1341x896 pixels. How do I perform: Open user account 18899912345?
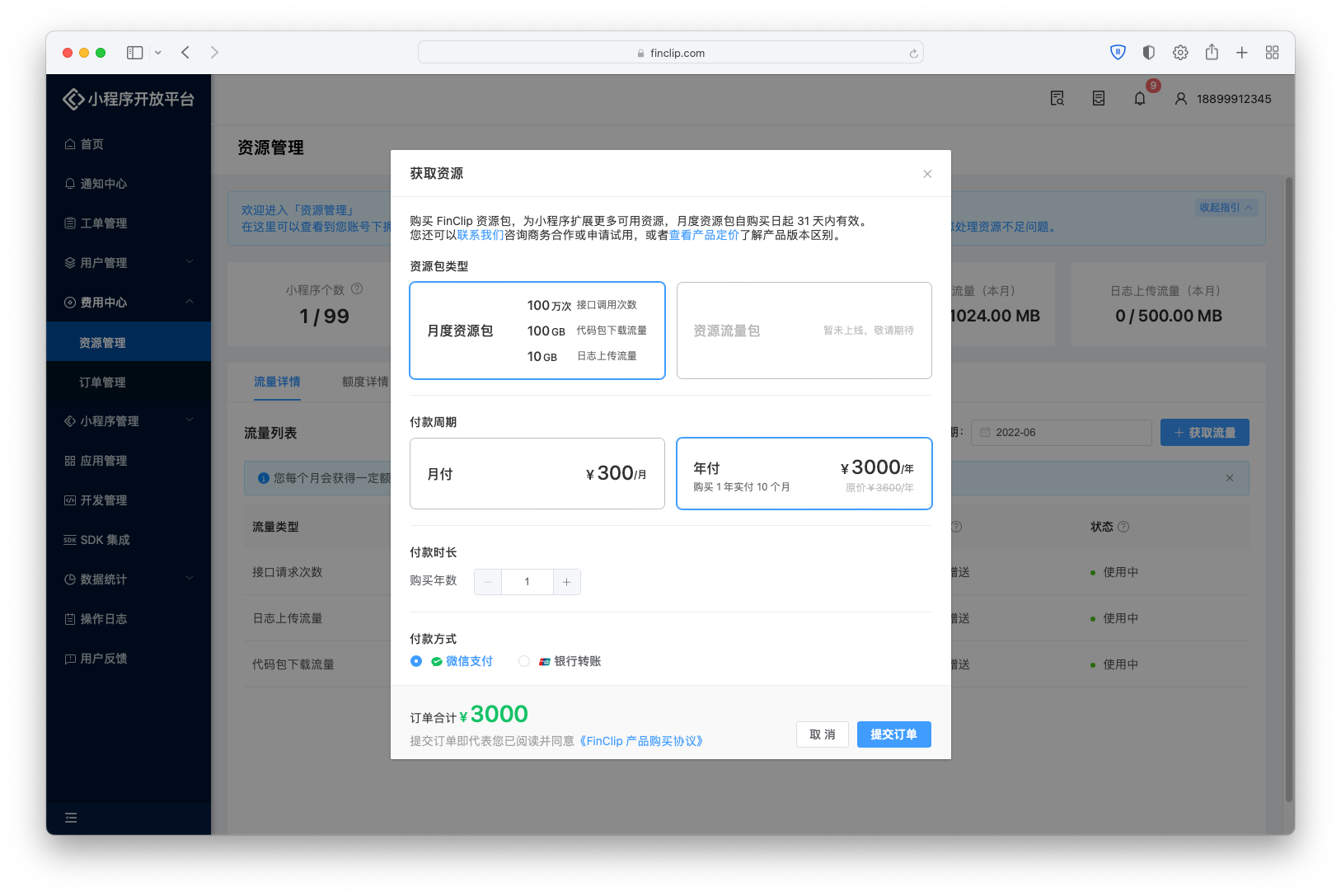click(1223, 99)
